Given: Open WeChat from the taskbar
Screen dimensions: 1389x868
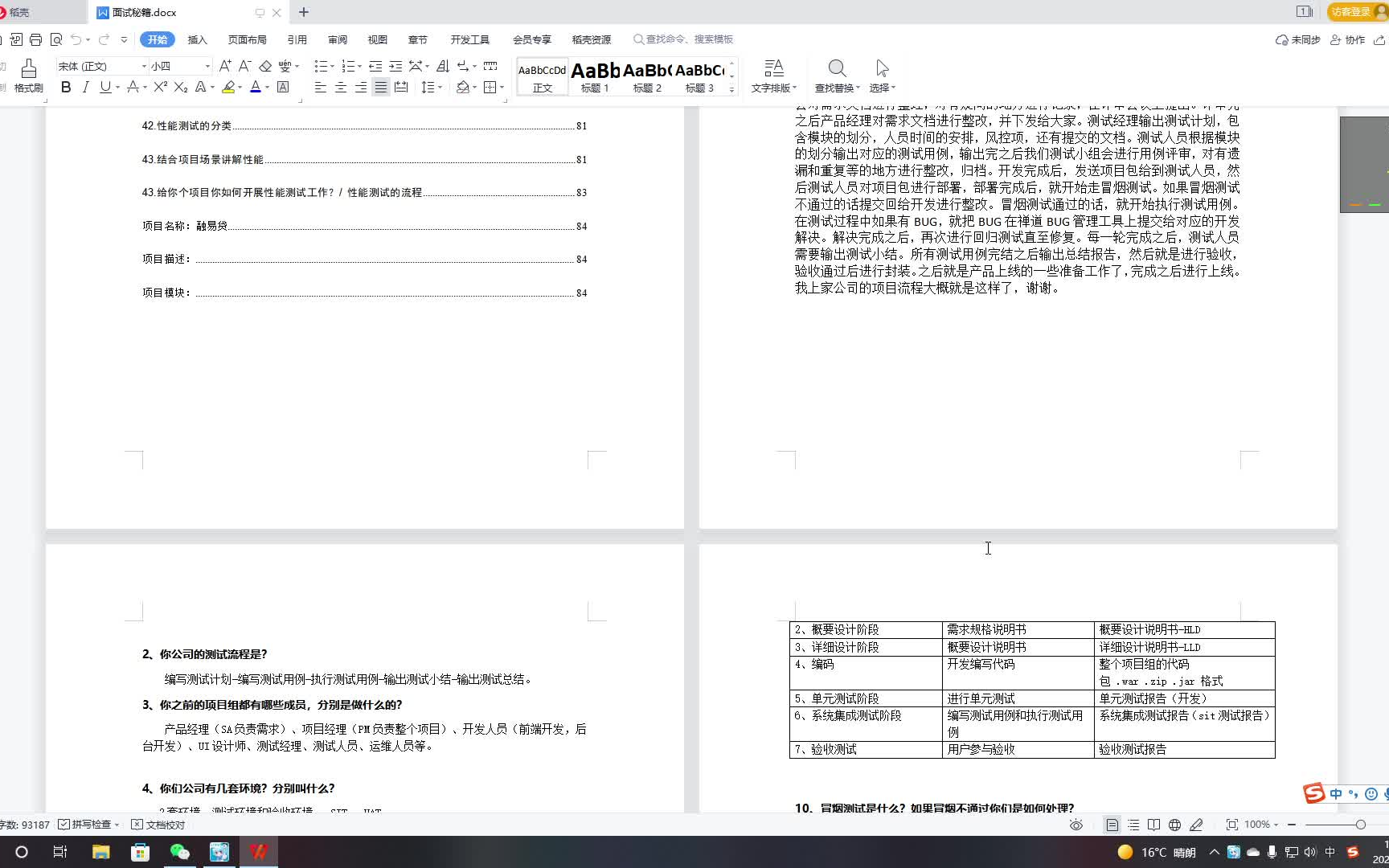Looking at the screenshot, I should pyautogui.click(x=180, y=852).
